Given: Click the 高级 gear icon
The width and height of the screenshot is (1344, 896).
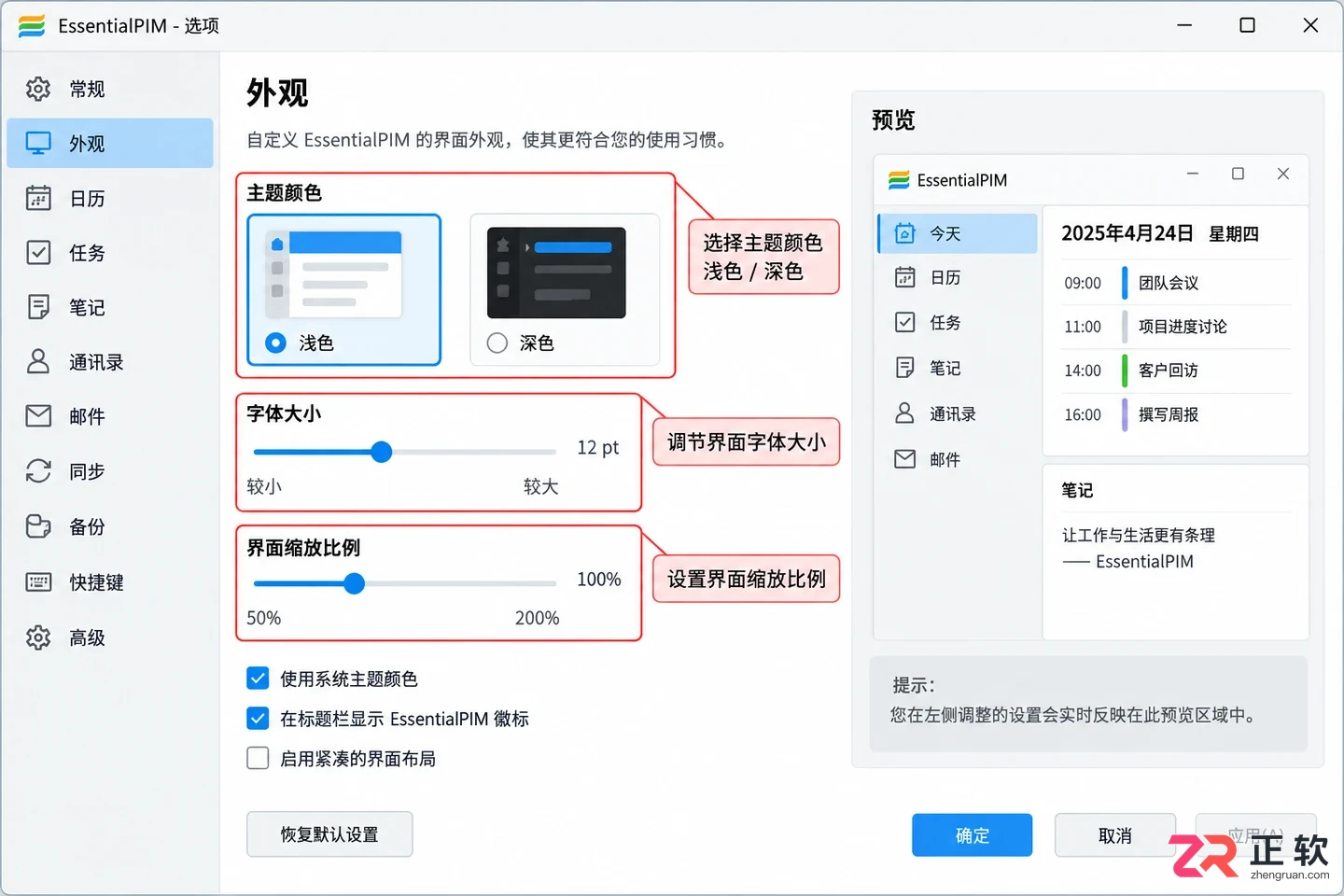Looking at the screenshot, I should (x=38, y=637).
